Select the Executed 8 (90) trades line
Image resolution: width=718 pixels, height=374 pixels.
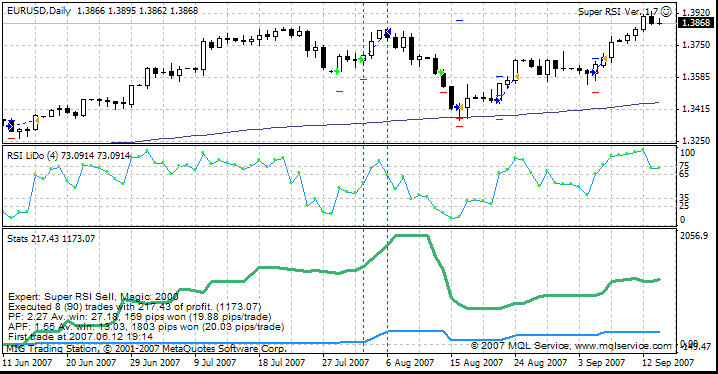pos(135,307)
